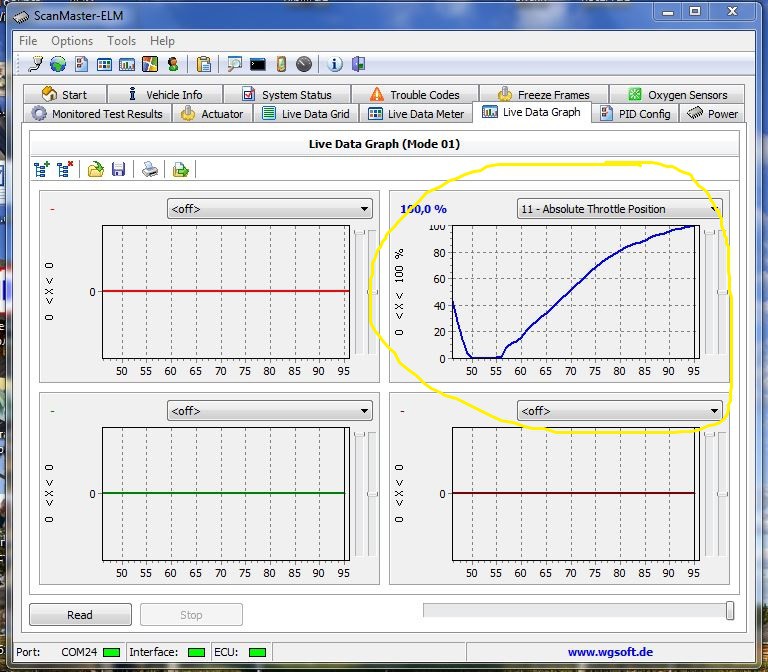Expand the bottom-right graph PID dropdown

click(619, 411)
